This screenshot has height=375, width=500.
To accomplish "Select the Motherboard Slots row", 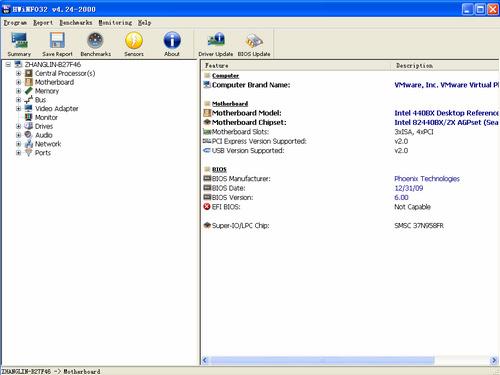I will [x=351, y=132].
